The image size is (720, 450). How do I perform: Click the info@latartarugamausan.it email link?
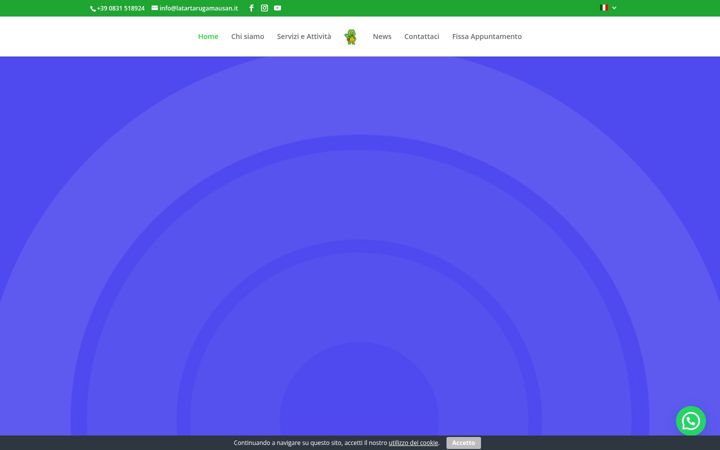[x=195, y=8]
